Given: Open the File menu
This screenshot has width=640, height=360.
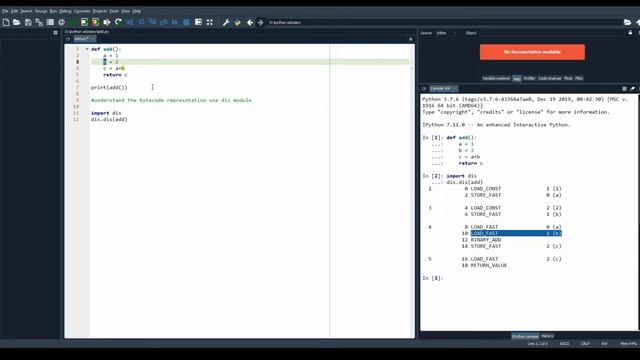Looking at the screenshot, I should coord(5,11).
